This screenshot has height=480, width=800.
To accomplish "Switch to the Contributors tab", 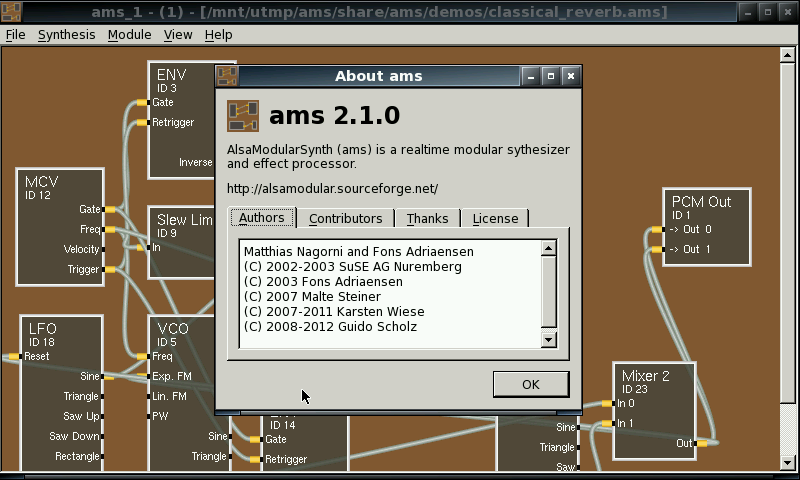I will [x=345, y=218].
